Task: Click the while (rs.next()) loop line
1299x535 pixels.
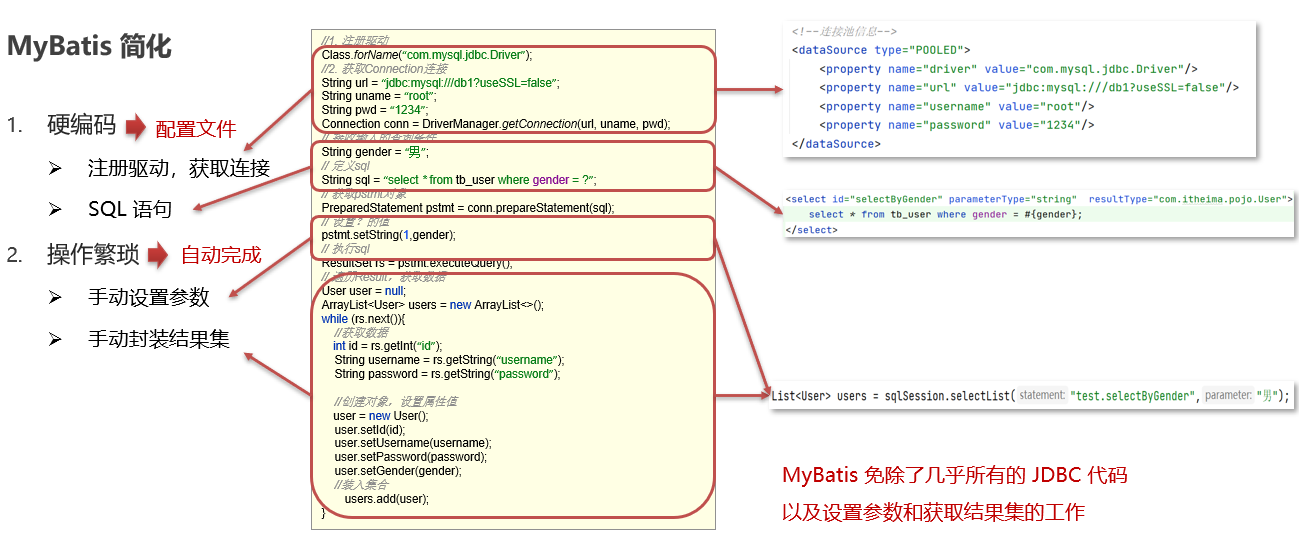Action: [363, 318]
